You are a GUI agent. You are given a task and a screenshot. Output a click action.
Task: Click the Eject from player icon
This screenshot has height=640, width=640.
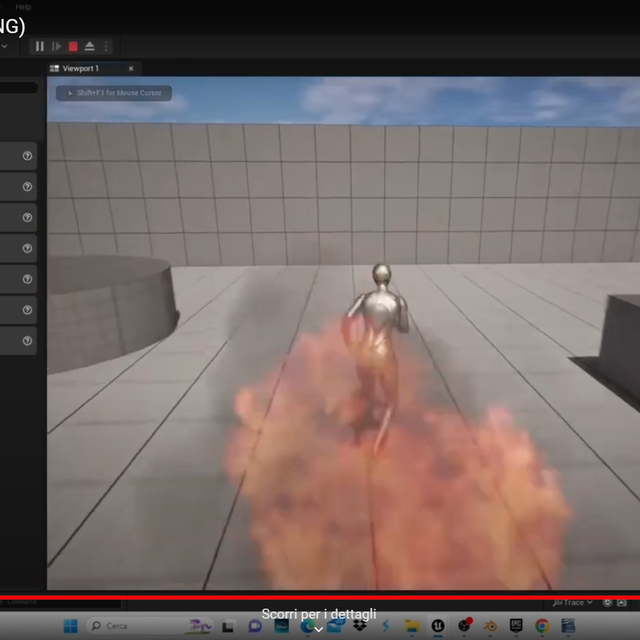click(90, 46)
